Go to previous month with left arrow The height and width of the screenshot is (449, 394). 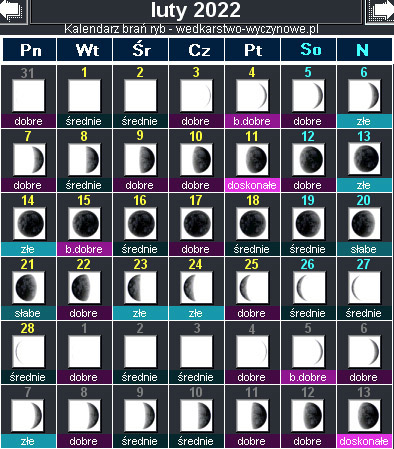[x=12, y=11]
